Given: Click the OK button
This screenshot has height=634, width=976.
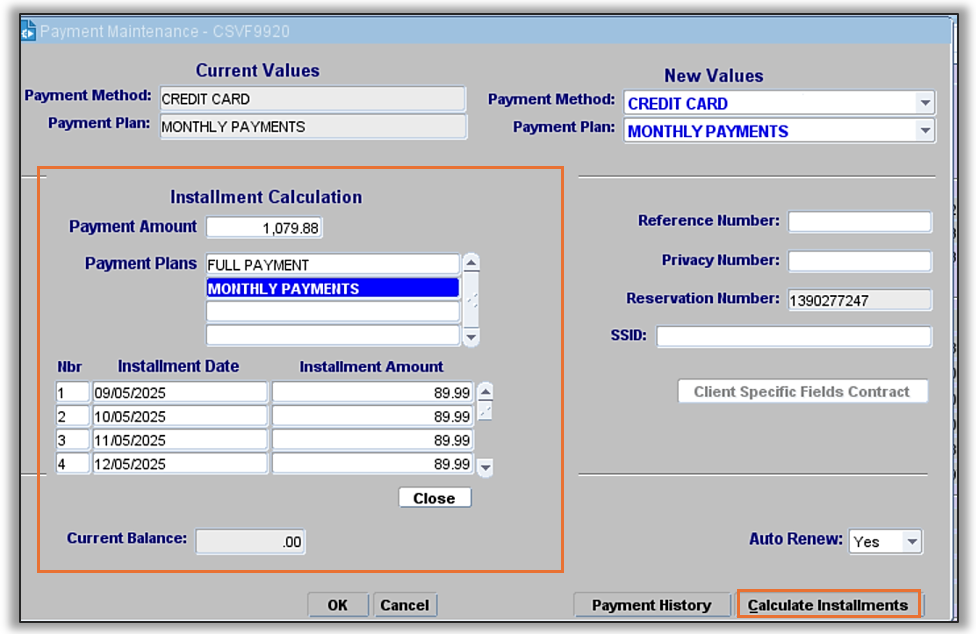Looking at the screenshot, I should click(x=338, y=605).
